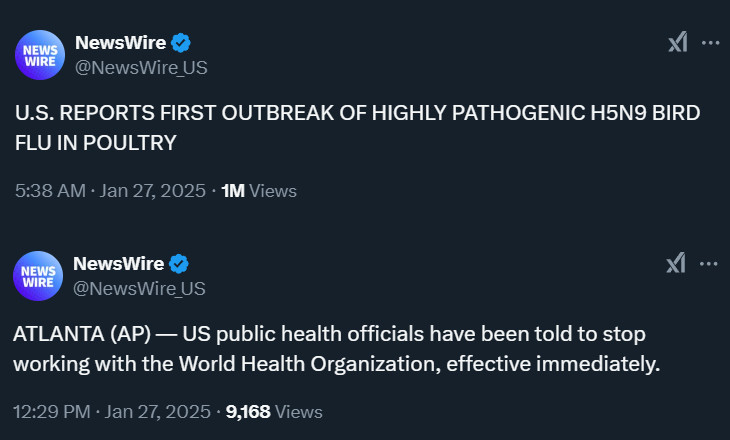This screenshot has width=730, height=440.
Task: Click the H5N9 bird flu outbreak tweet text
Action: tap(358, 128)
